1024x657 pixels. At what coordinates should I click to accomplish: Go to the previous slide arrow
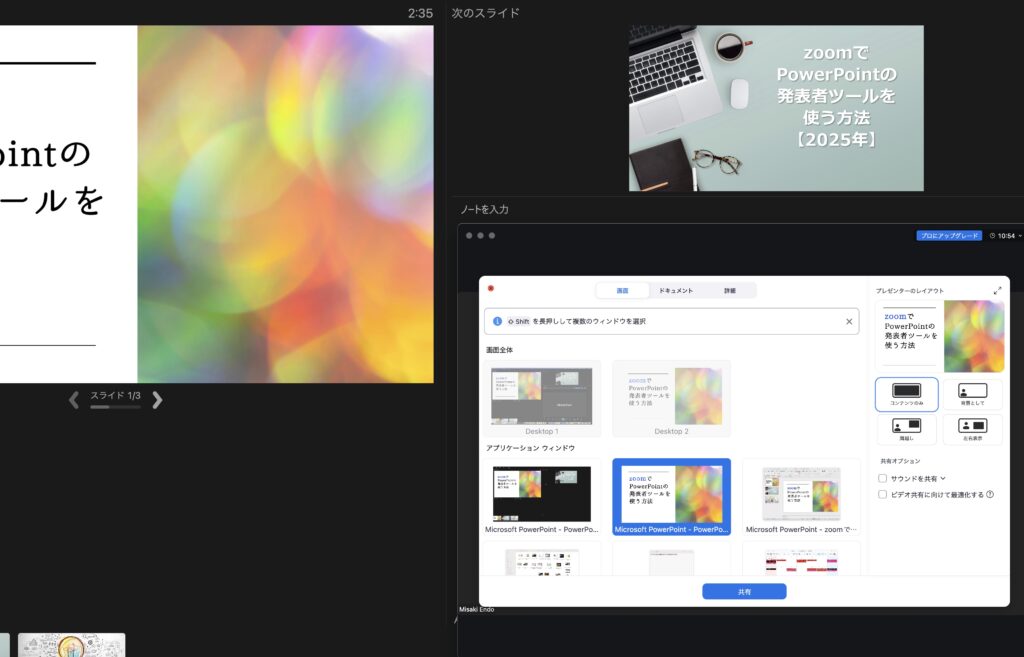73,400
